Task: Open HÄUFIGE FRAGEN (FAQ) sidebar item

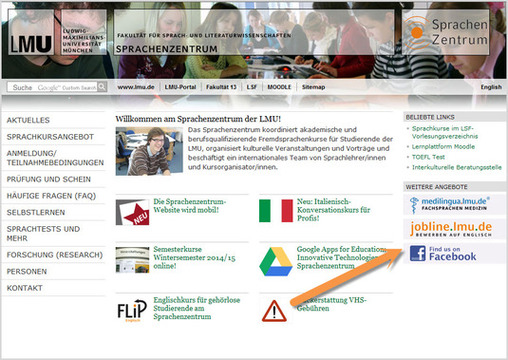Action: 51,196
